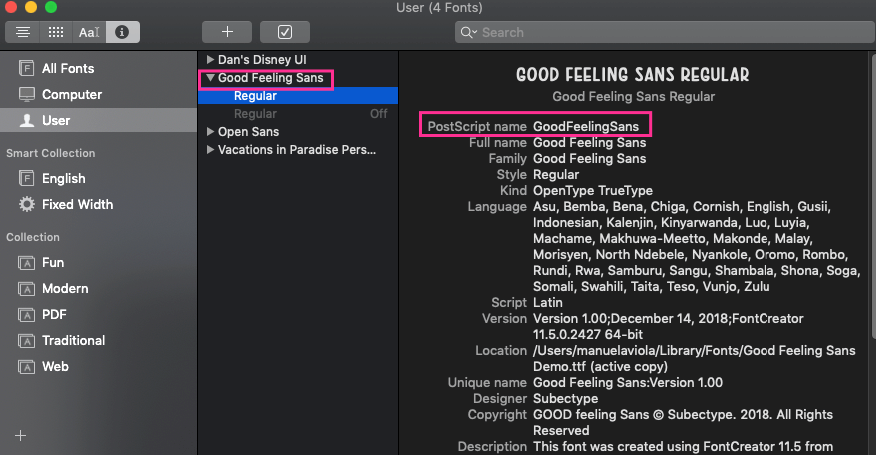The image size is (876, 455).
Task: Click the GoodFeelingSans PostScript name value
Action: [585, 126]
